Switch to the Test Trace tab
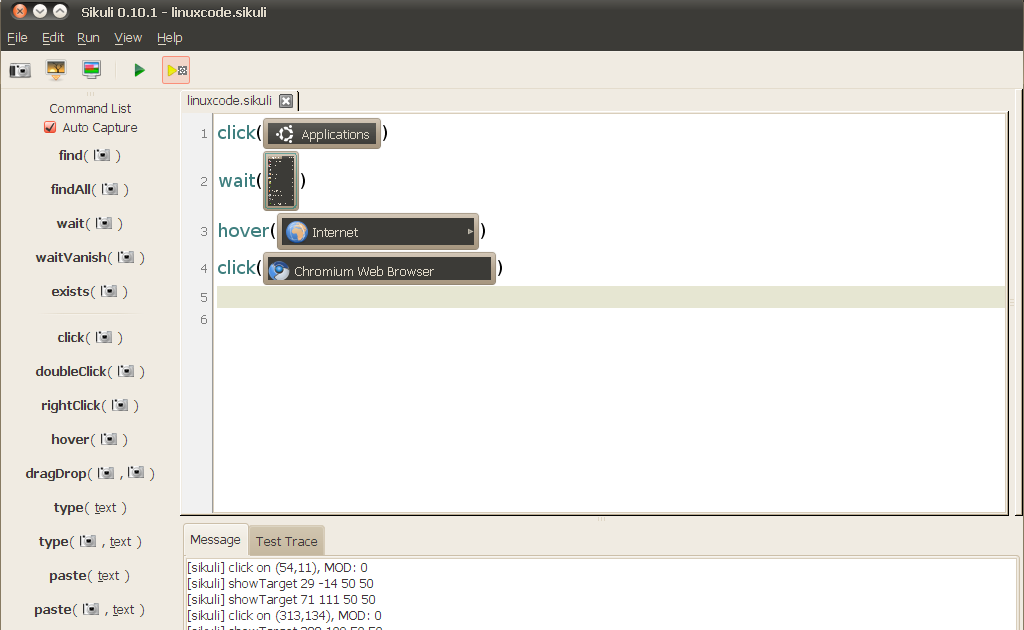Viewport: 1024px width, 630px height. (286, 540)
